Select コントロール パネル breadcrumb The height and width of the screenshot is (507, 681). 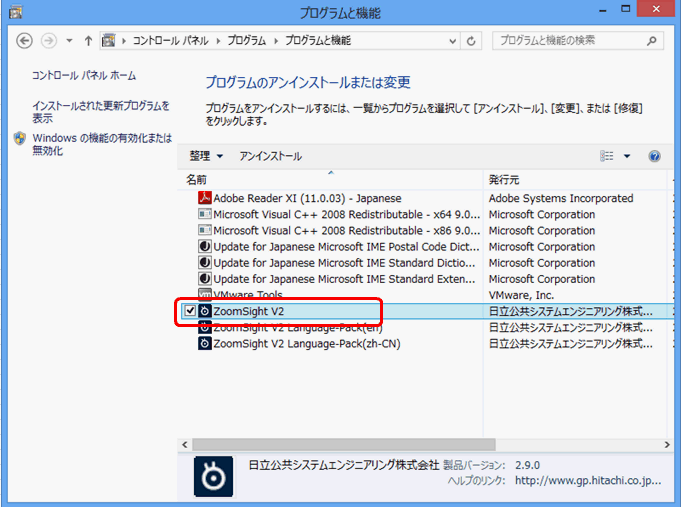pyautogui.click(x=170, y=41)
